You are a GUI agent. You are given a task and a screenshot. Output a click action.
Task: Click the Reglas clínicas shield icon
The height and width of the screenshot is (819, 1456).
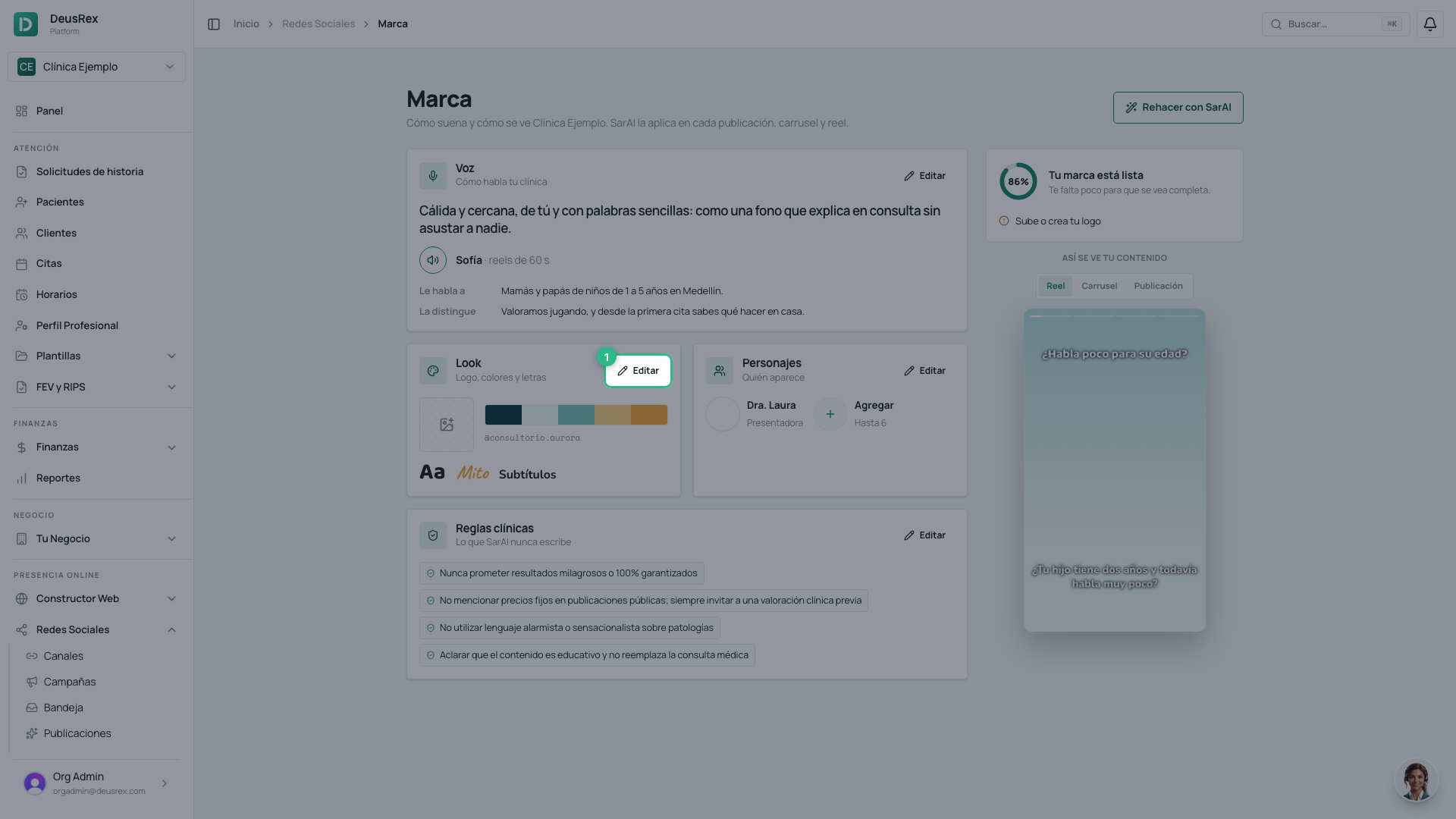point(433,535)
